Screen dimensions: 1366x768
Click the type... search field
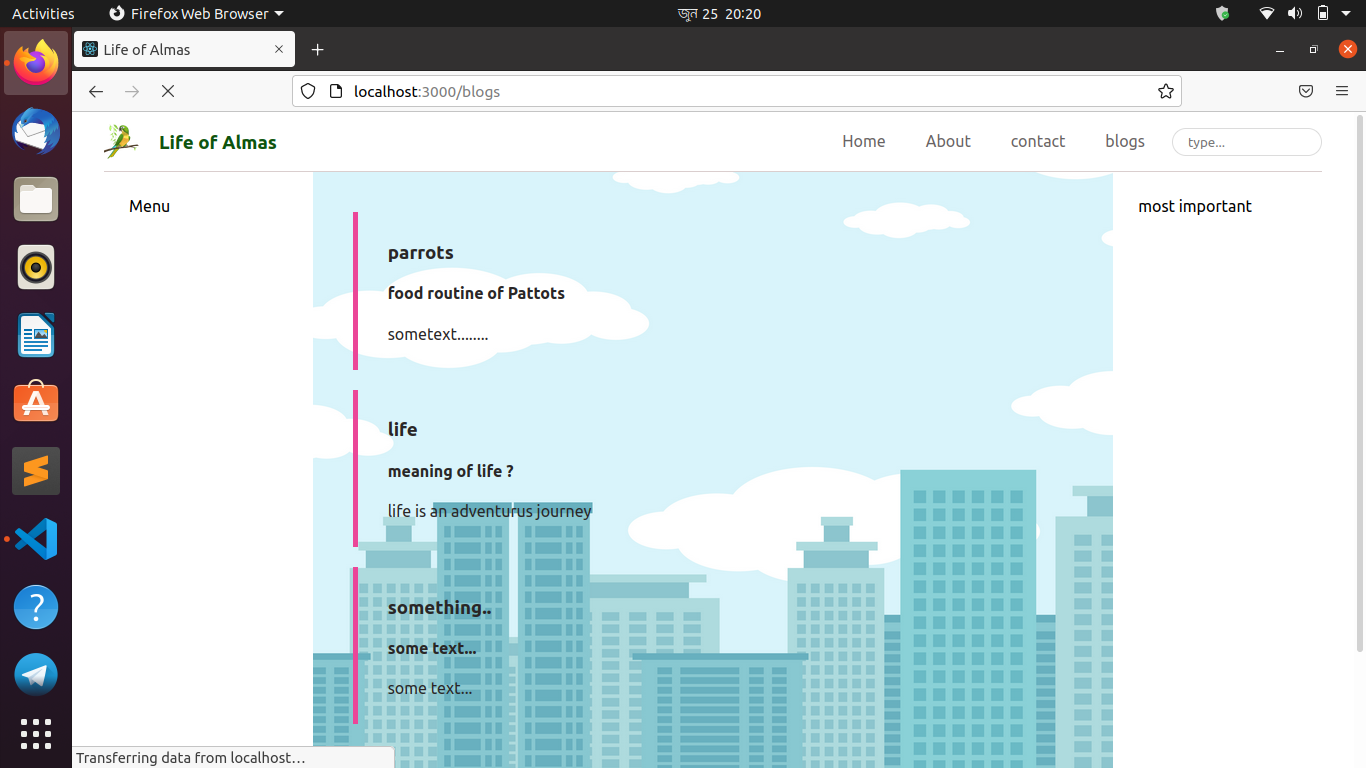1246,141
